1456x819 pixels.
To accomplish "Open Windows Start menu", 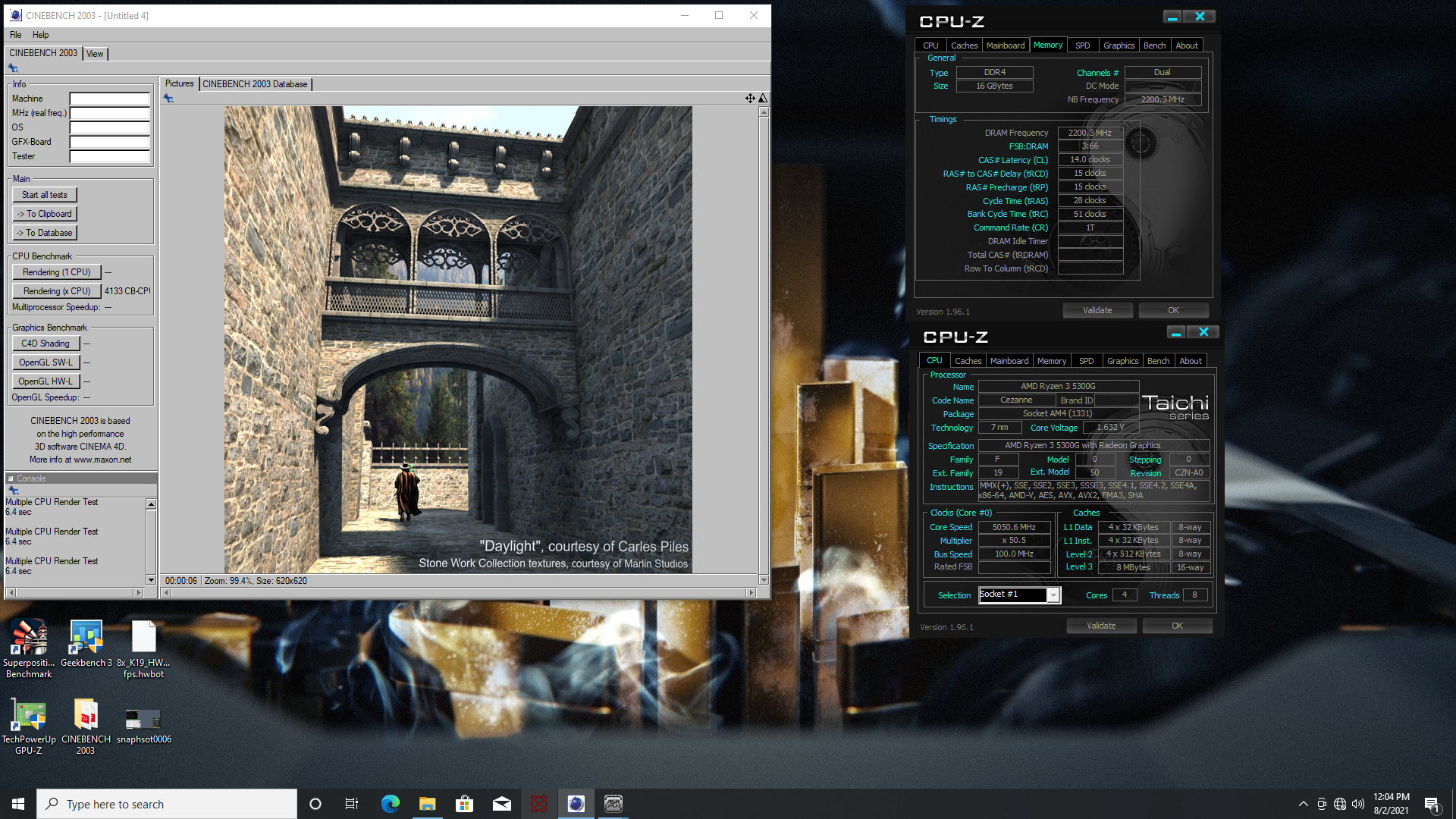I will pyautogui.click(x=18, y=804).
